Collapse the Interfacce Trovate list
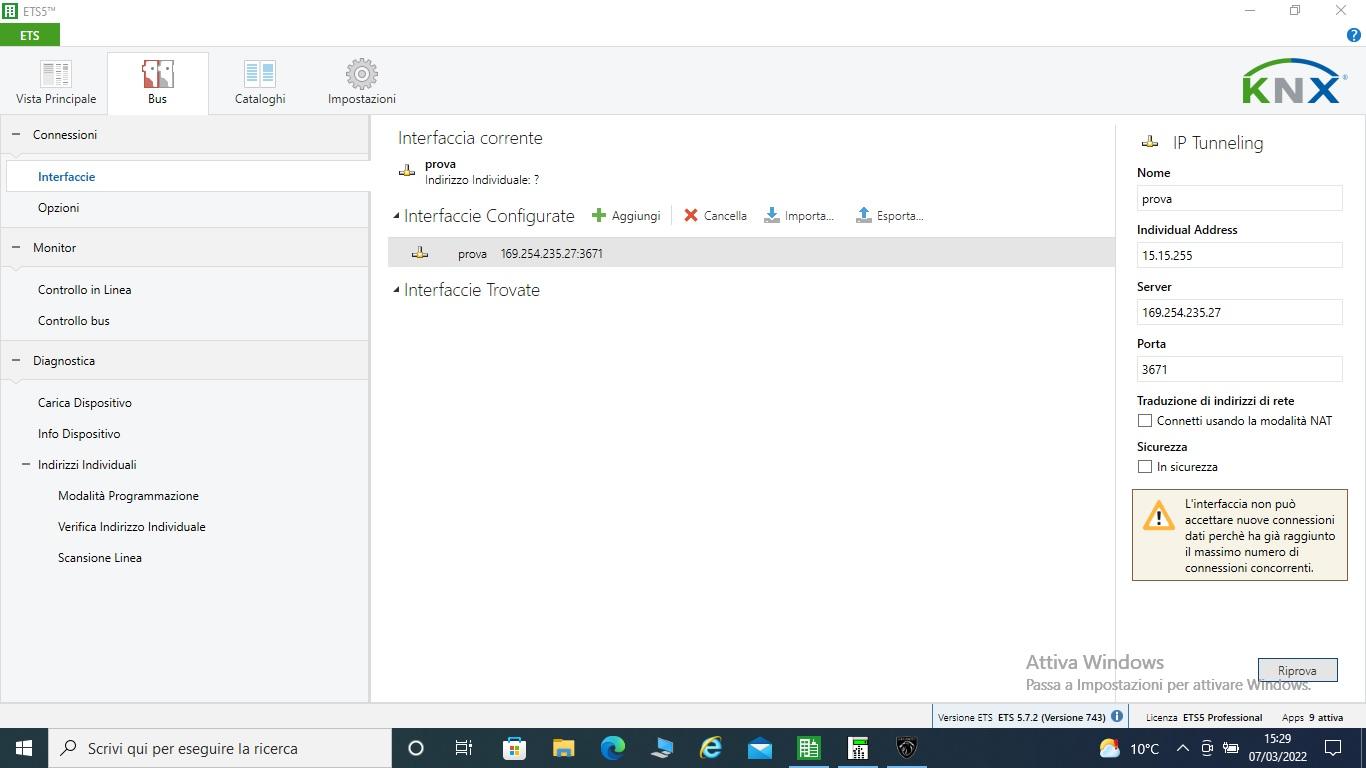 396,290
